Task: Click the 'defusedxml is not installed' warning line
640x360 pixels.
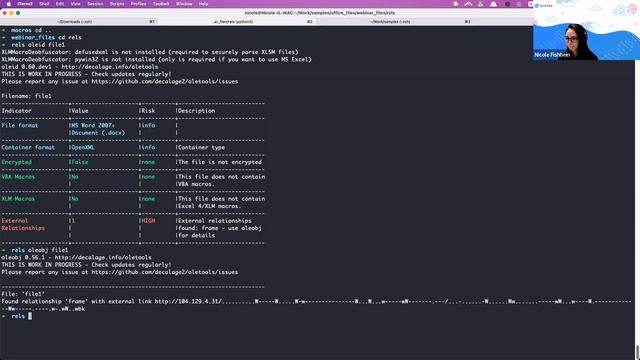Action: [x=150, y=52]
